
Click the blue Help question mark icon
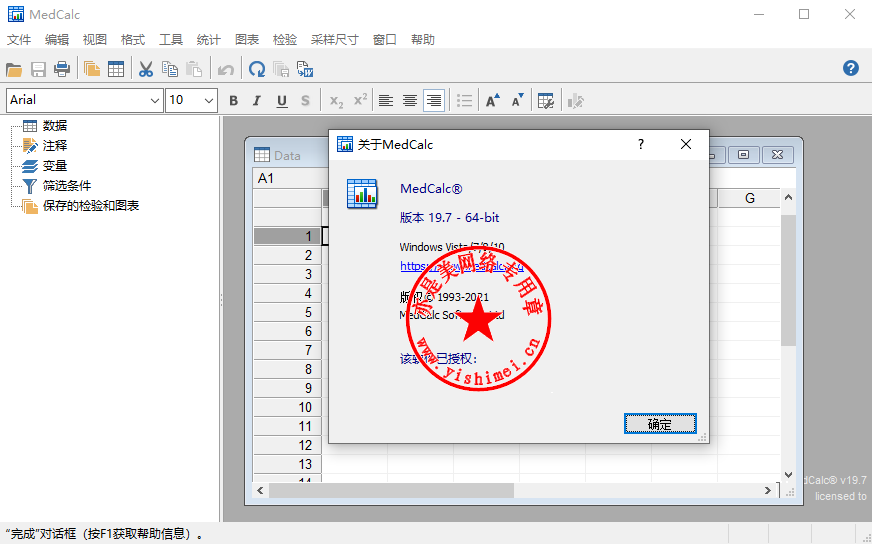tap(850, 68)
